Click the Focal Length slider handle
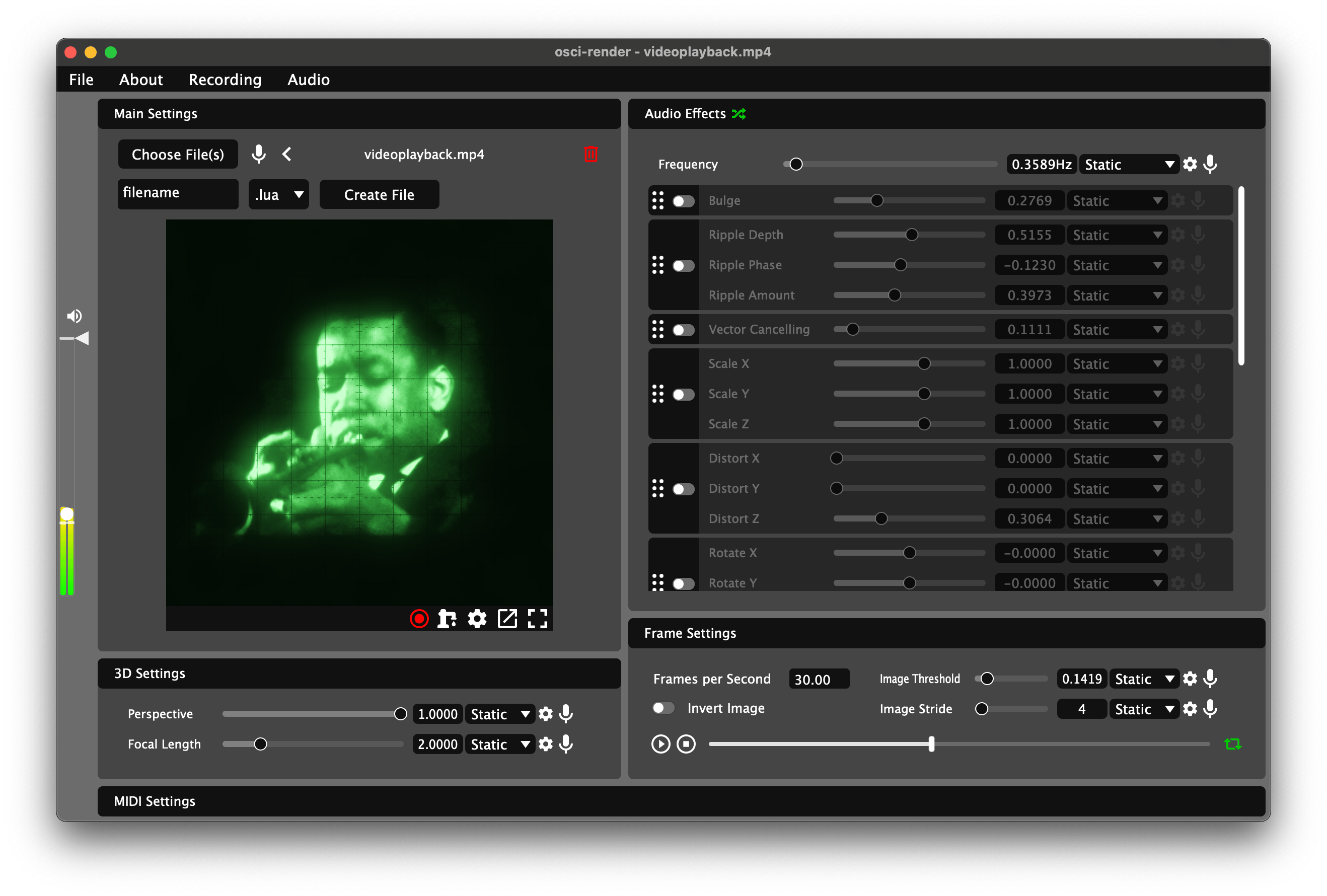Image resolution: width=1327 pixels, height=896 pixels. [x=260, y=744]
